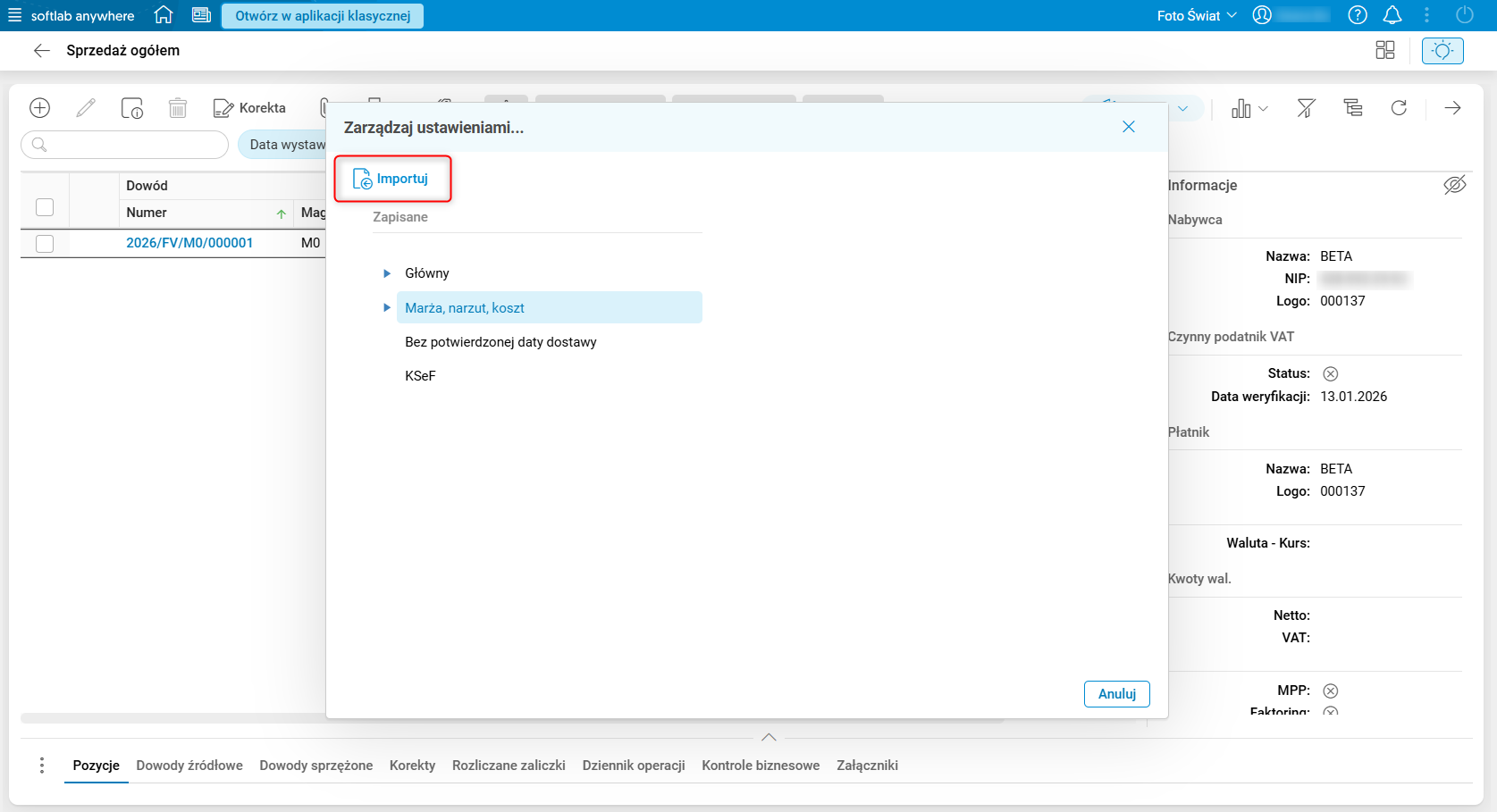Add a new document with plus icon
This screenshot has height=812, width=1497.
40,108
